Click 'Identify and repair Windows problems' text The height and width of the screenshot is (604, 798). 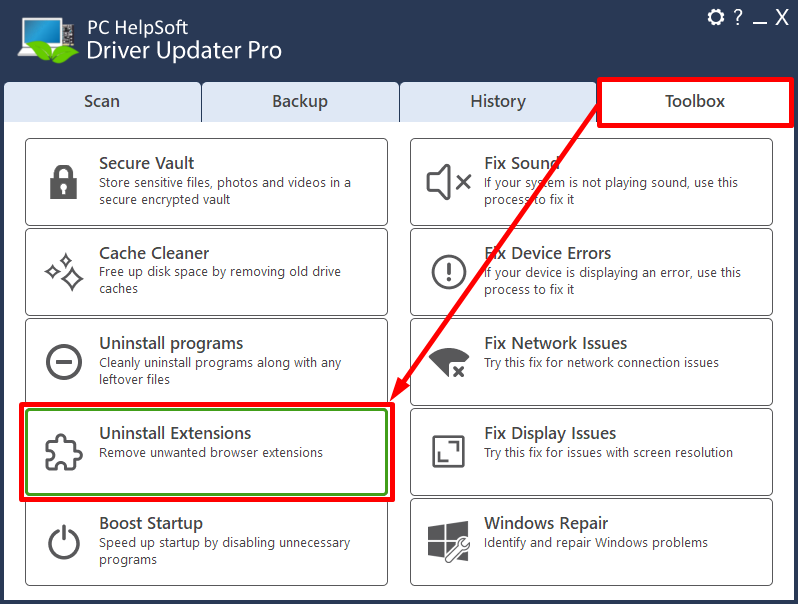[596, 542]
